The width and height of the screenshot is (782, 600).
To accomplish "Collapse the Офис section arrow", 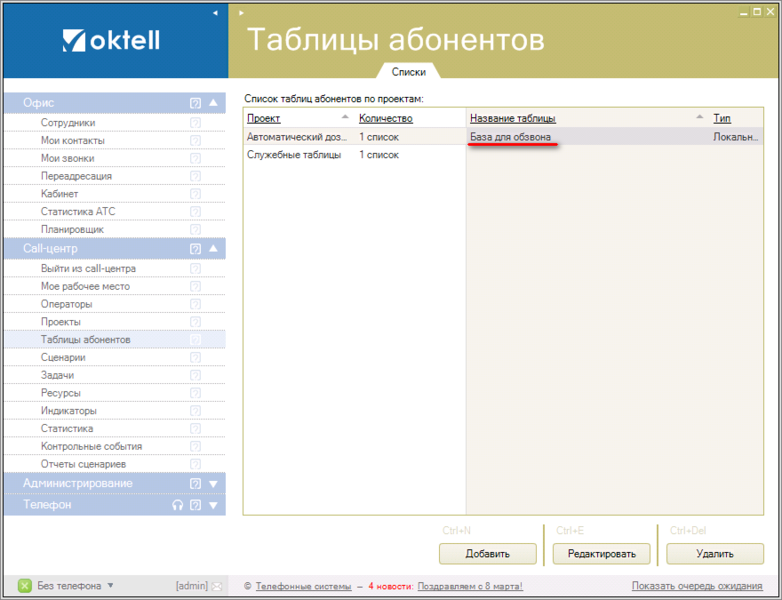I will (x=213, y=103).
